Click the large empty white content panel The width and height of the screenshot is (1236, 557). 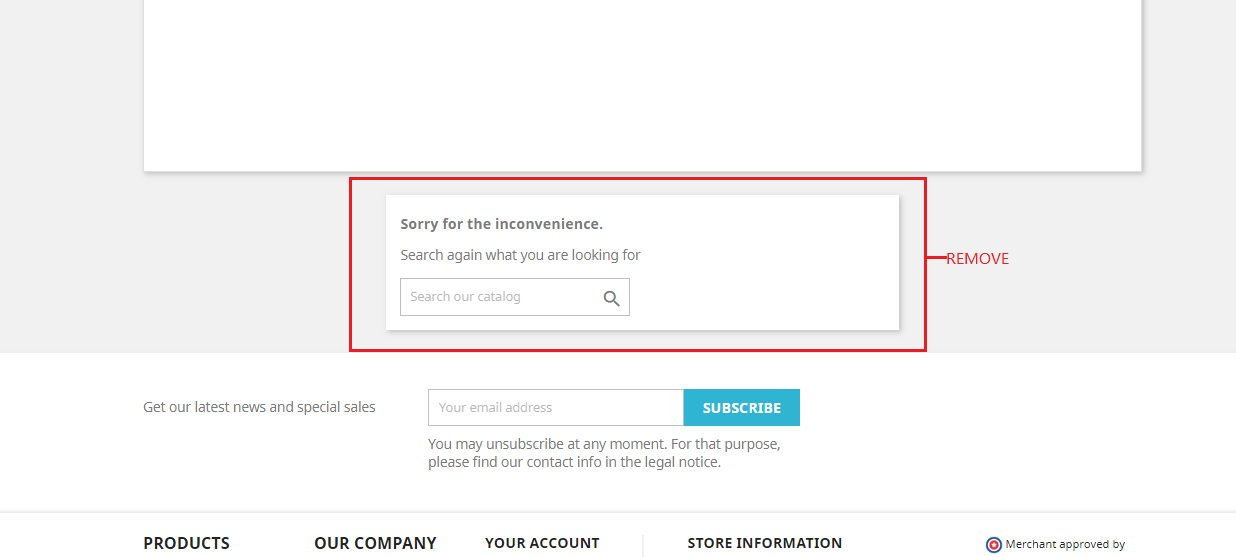point(642,85)
